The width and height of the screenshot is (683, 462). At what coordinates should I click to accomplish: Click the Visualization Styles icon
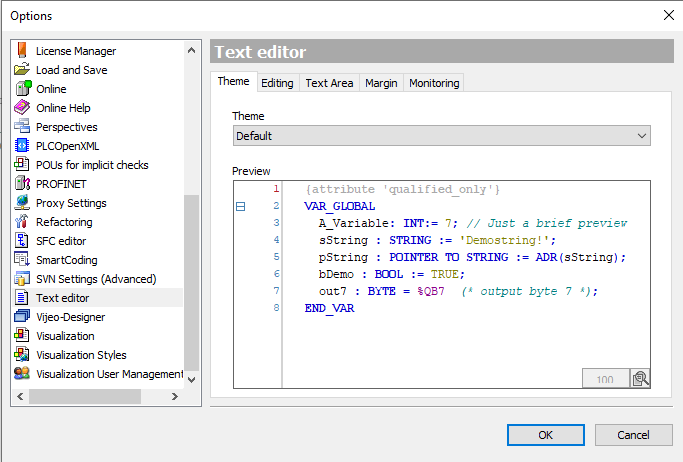click(22, 355)
